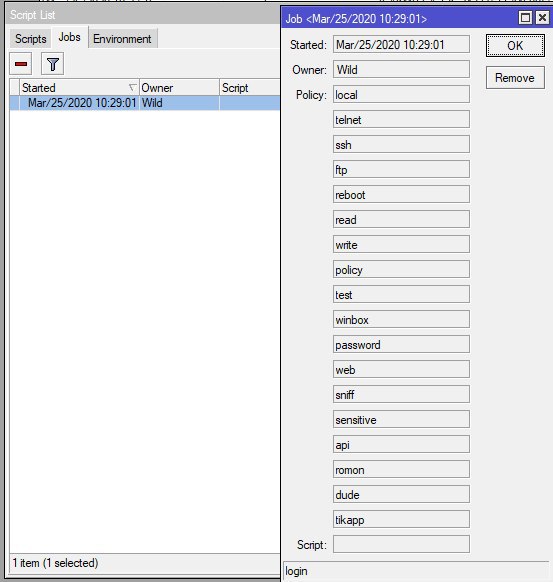Click the empty Script field in Job dialog
Screen dimensions: 553x582
(401, 545)
